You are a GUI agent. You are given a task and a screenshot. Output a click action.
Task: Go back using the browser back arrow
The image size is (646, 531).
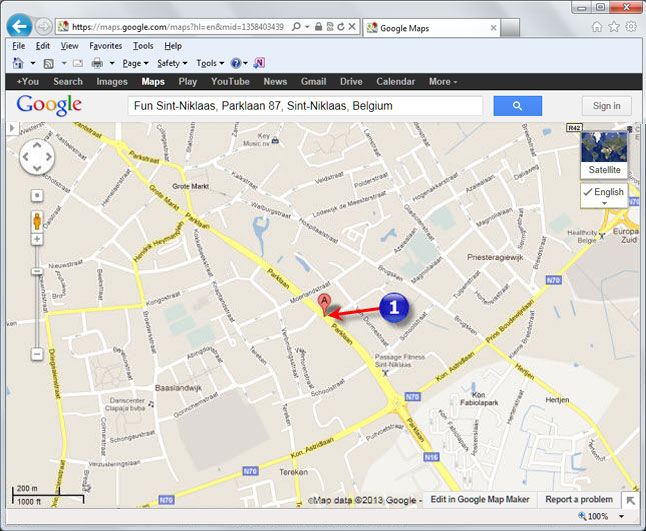pos(19,26)
